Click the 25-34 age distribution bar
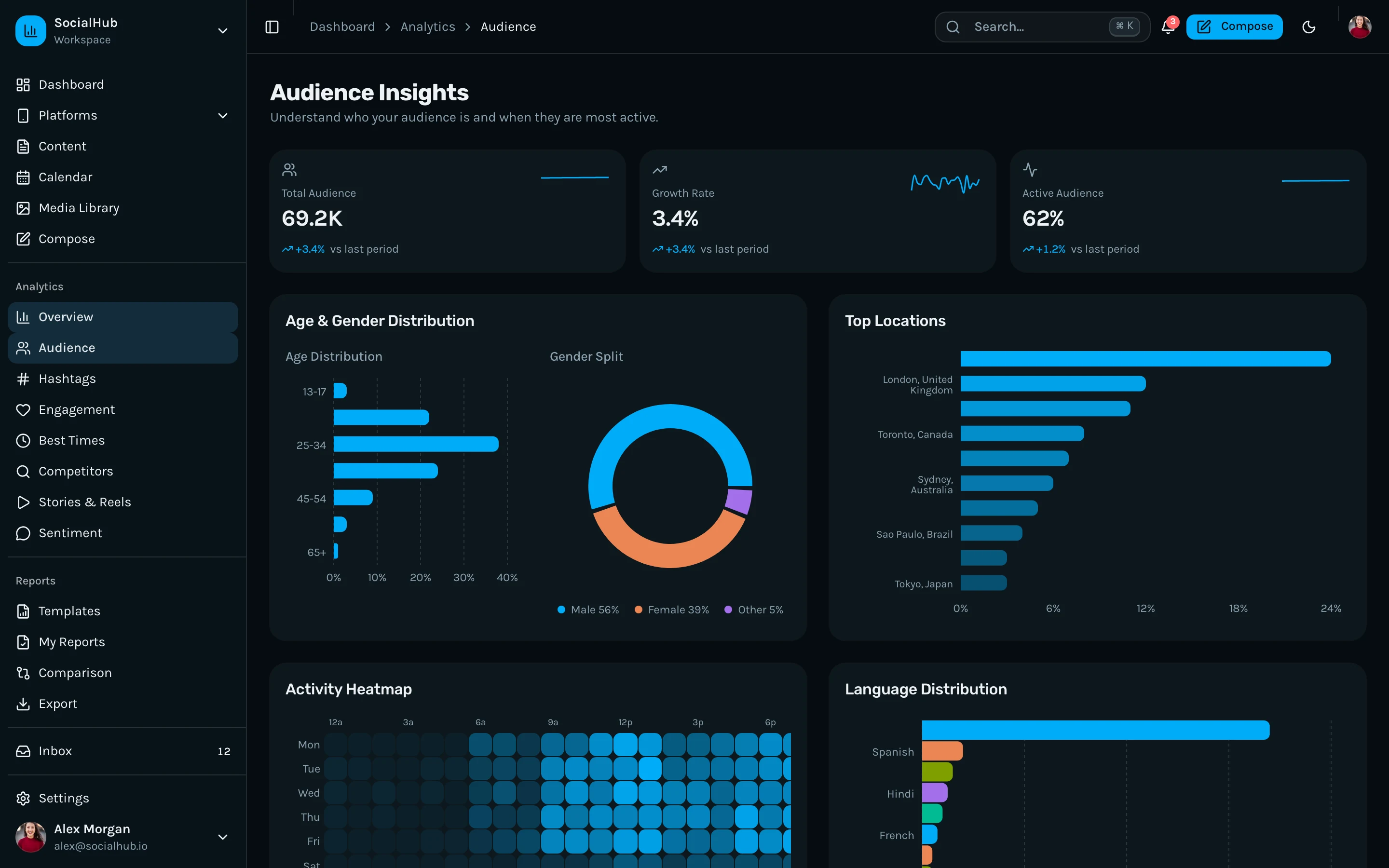The image size is (1389, 868). click(416, 444)
